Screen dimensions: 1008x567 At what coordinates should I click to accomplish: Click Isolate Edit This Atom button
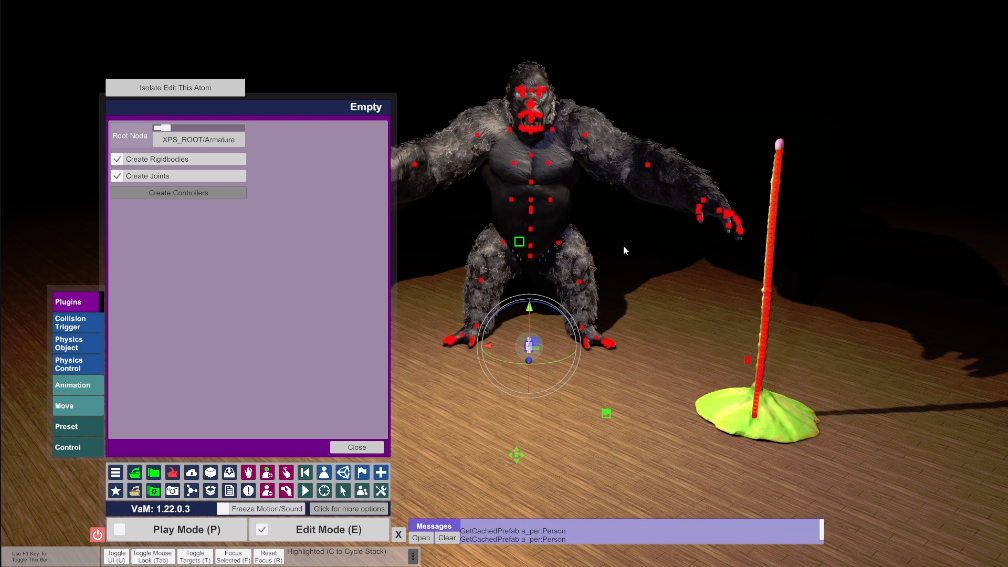pos(175,87)
